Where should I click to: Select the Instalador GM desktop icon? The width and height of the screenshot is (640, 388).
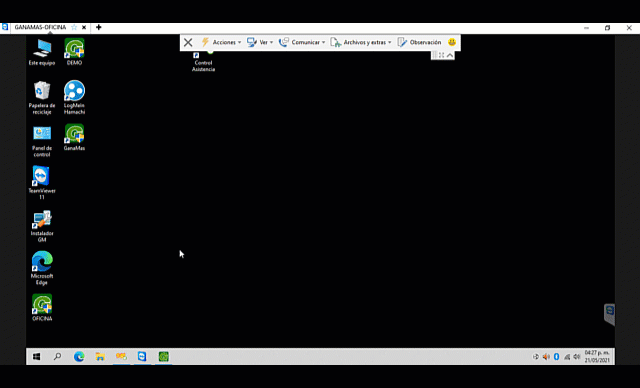(x=42, y=226)
